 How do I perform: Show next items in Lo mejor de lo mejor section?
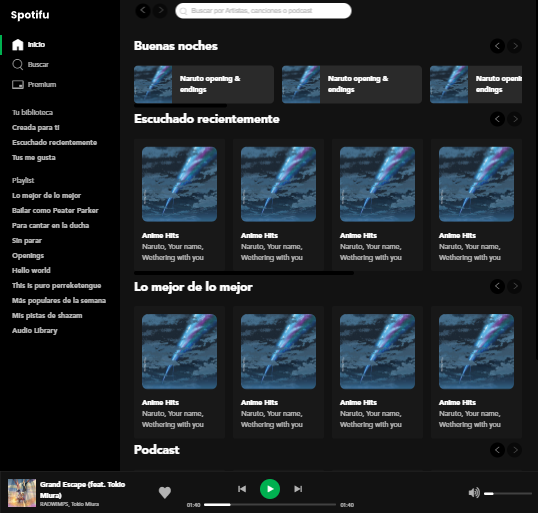[x=515, y=286]
